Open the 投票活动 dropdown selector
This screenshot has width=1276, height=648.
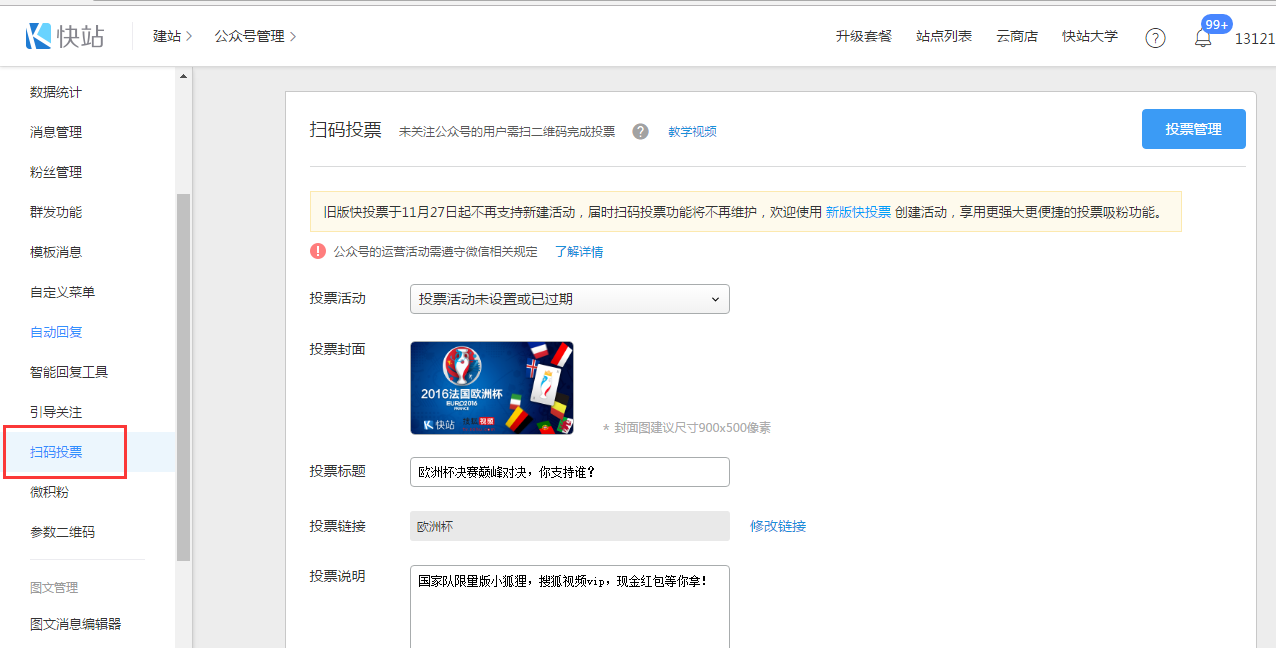pos(569,299)
